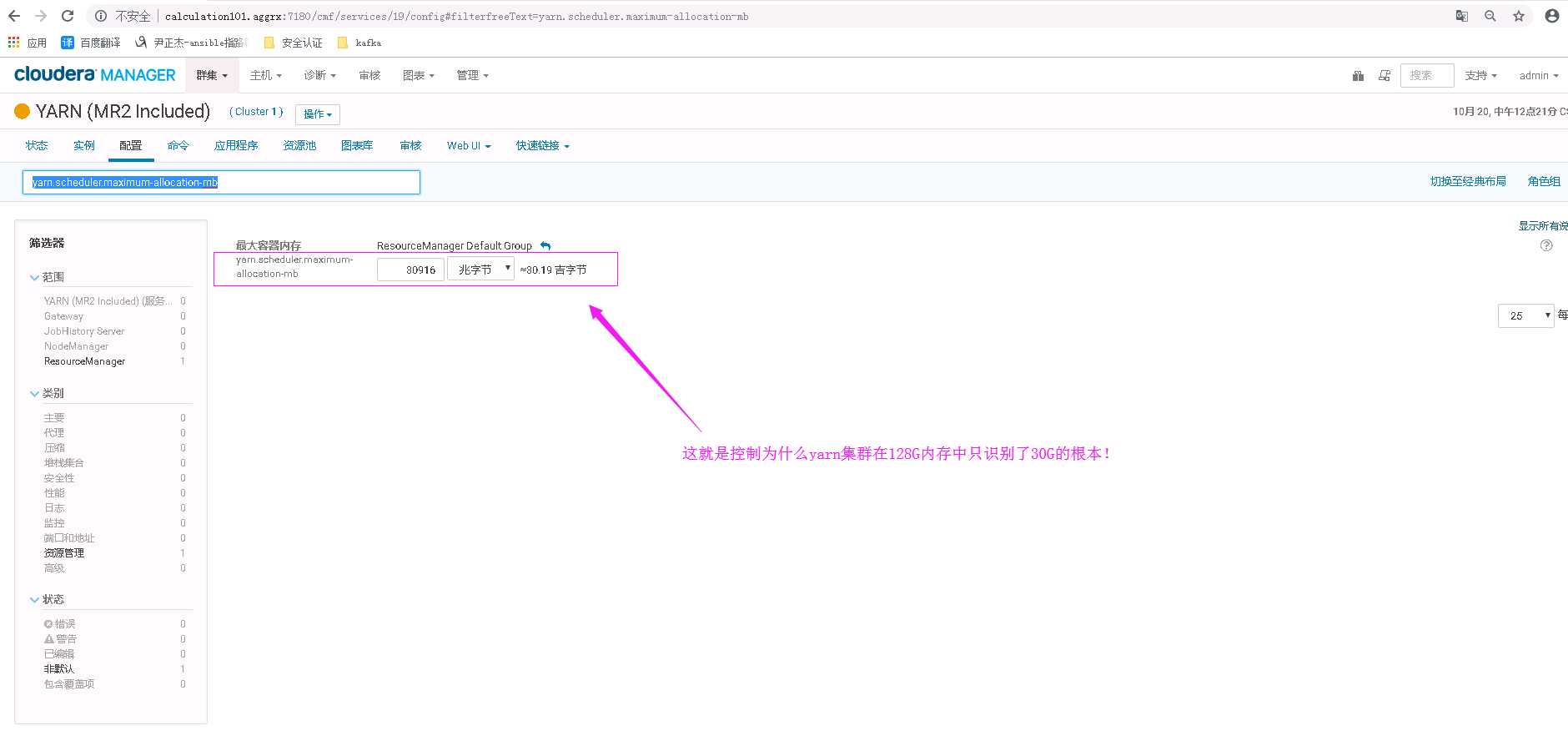Open the 安全认证 bookmark folder
This screenshot has width=1568, height=736.
(293, 43)
